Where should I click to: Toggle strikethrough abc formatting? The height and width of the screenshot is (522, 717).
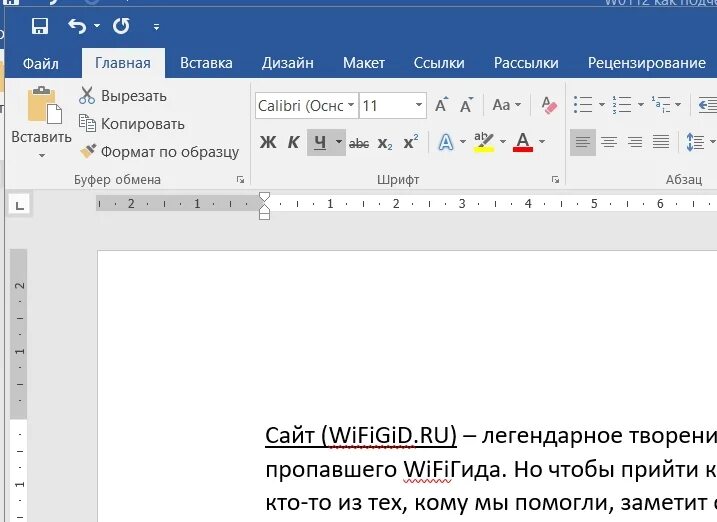pyautogui.click(x=359, y=143)
